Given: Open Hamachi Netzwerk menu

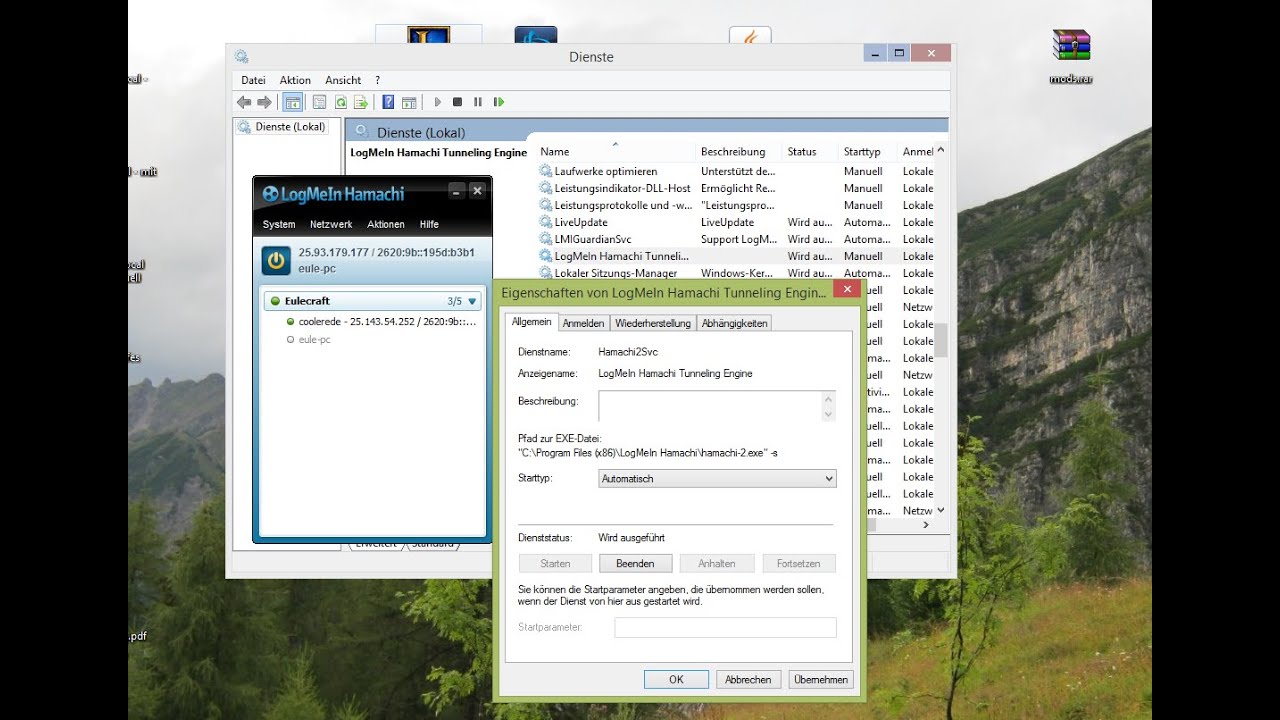Looking at the screenshot, I should (x=331, y=225).
